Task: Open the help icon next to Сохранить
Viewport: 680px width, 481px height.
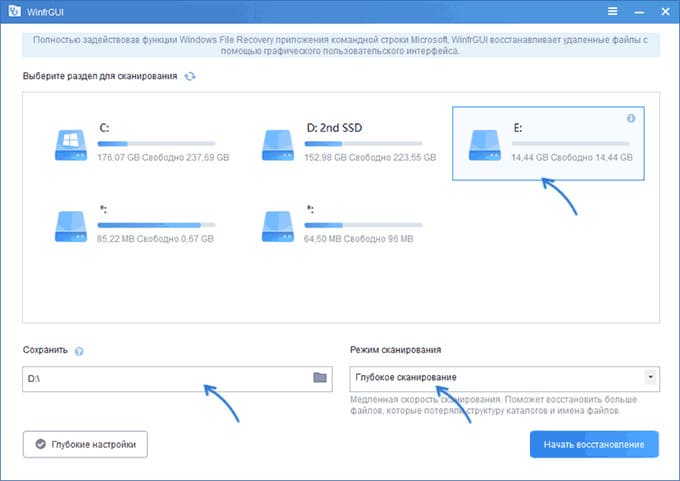Action: [79, 351]
